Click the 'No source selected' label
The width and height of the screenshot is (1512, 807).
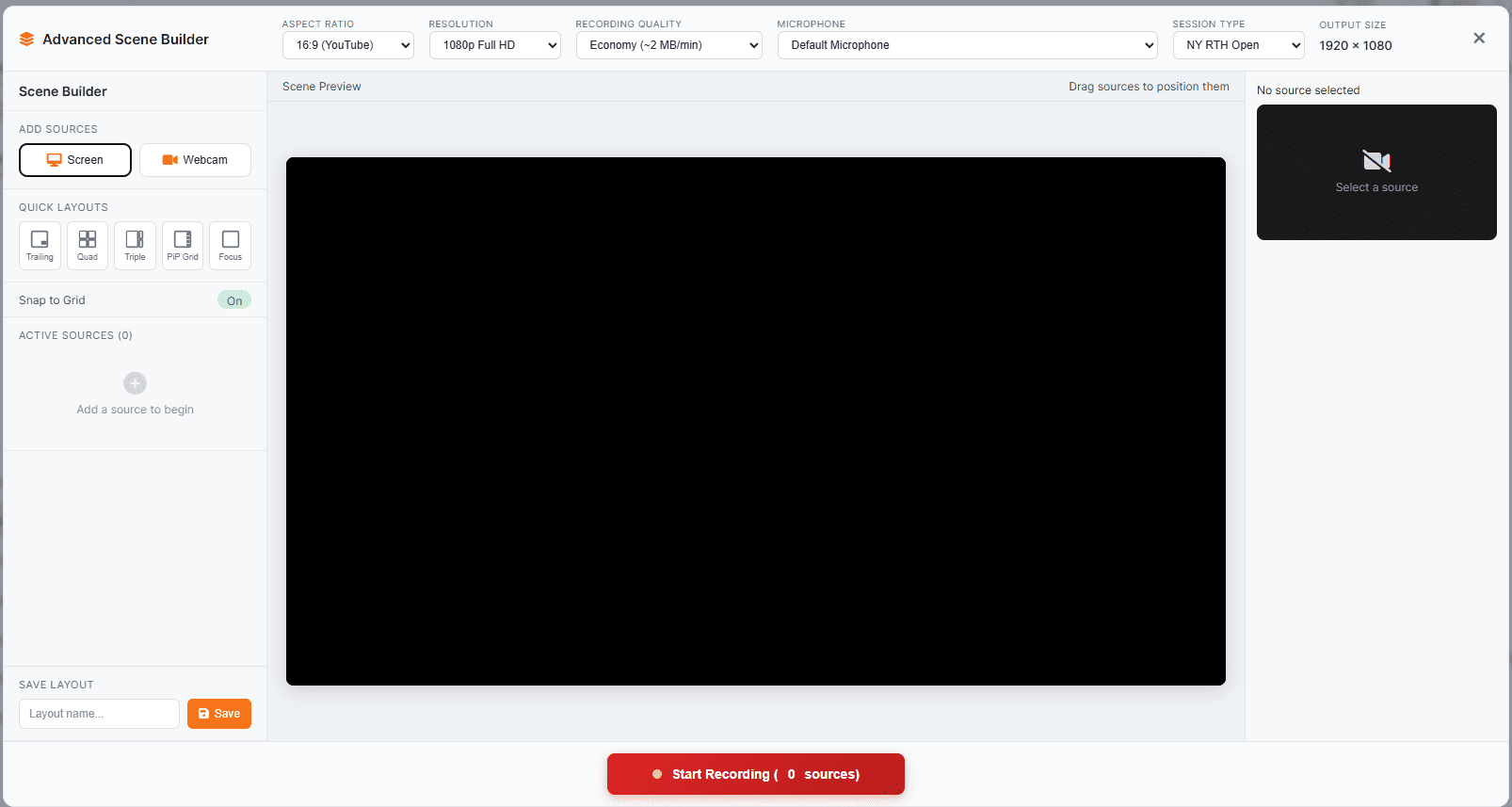[1308, 90]
